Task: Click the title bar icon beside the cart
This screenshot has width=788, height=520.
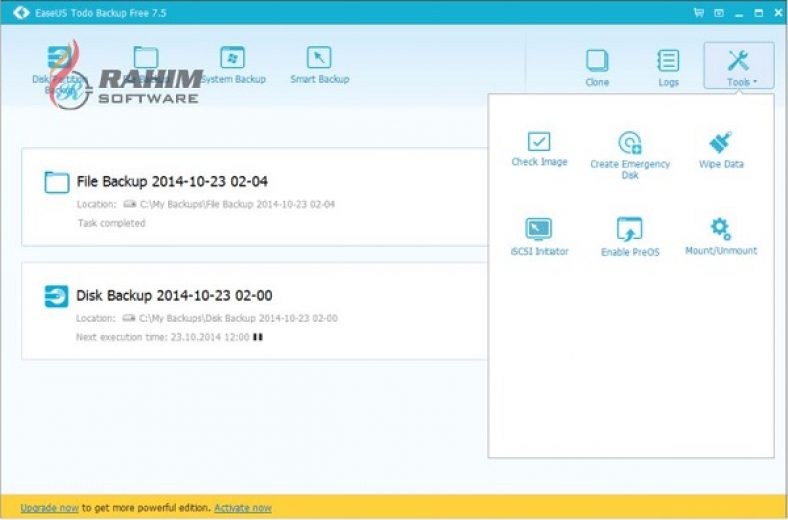Action: pyautogui.click(x=719, y=13)
